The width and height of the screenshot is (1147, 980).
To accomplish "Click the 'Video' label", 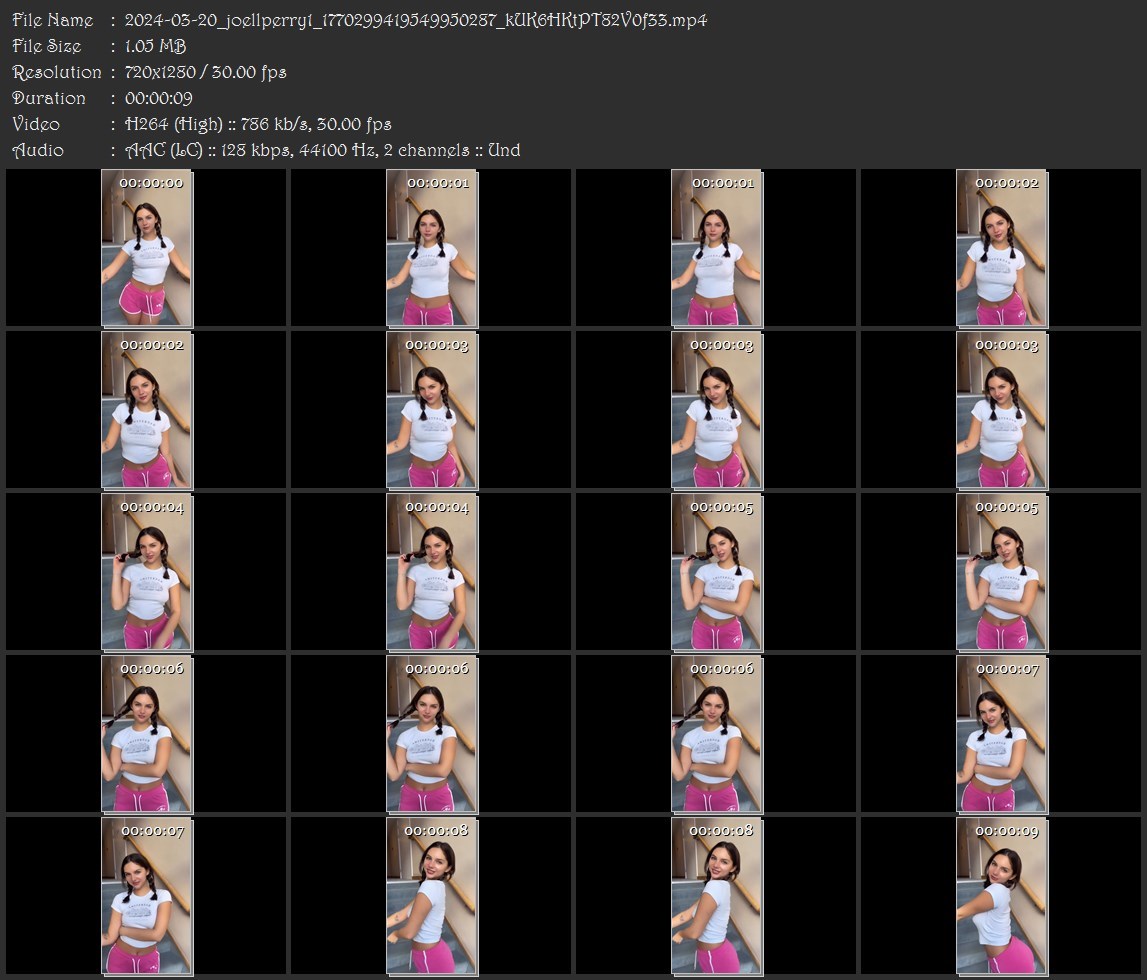I will pos(36,124).
